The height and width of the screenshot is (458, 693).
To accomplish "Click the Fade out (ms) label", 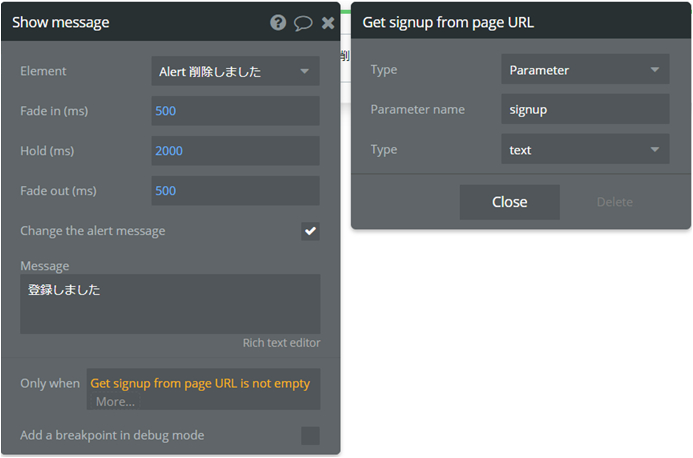I will pos(58,191).
